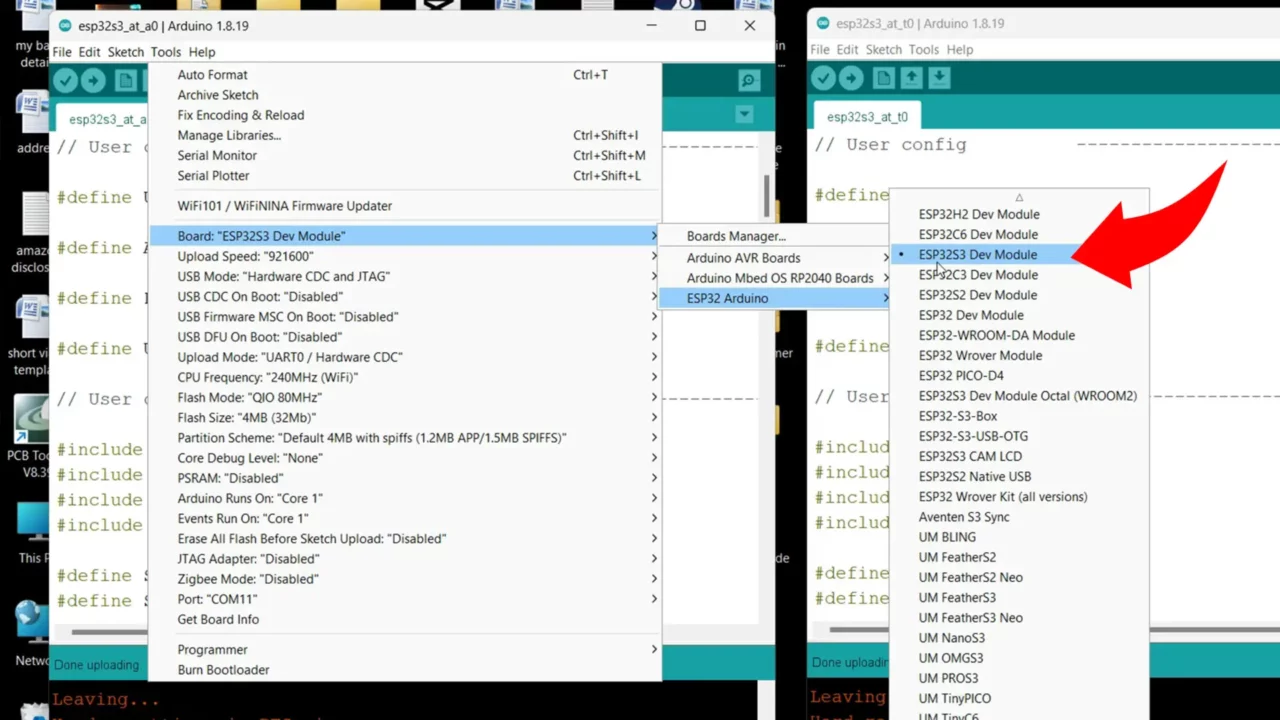This screenshot has width=1280, height=720.
Task: Select ESP32C6 Dev Module board
Action: [x=1019, y=234]
